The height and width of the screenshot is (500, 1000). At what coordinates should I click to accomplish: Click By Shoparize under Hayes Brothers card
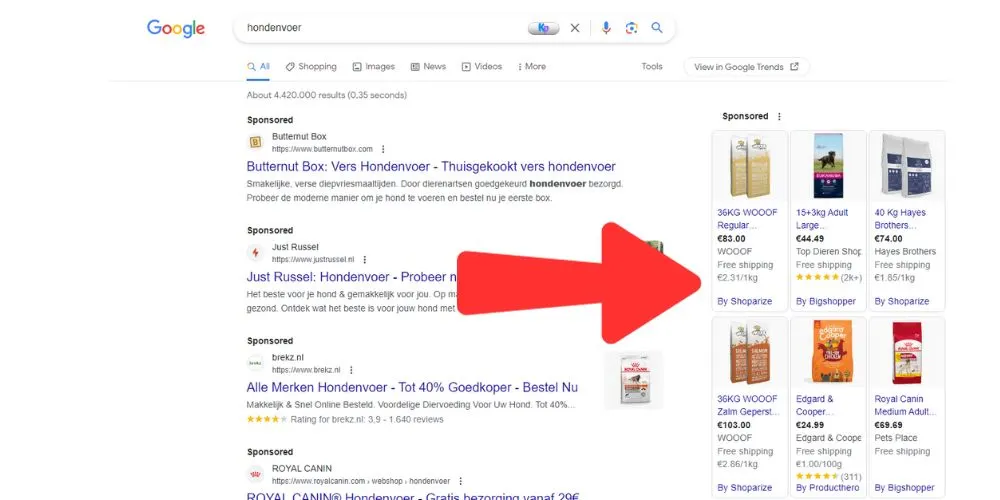click(x=901, y=301)
